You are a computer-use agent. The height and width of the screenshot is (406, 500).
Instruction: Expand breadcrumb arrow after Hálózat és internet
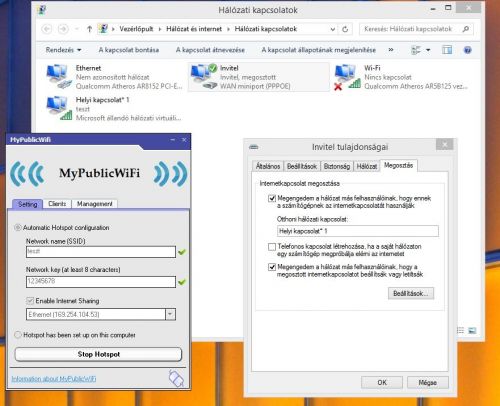pyautogui.click(x=228, y=29)
